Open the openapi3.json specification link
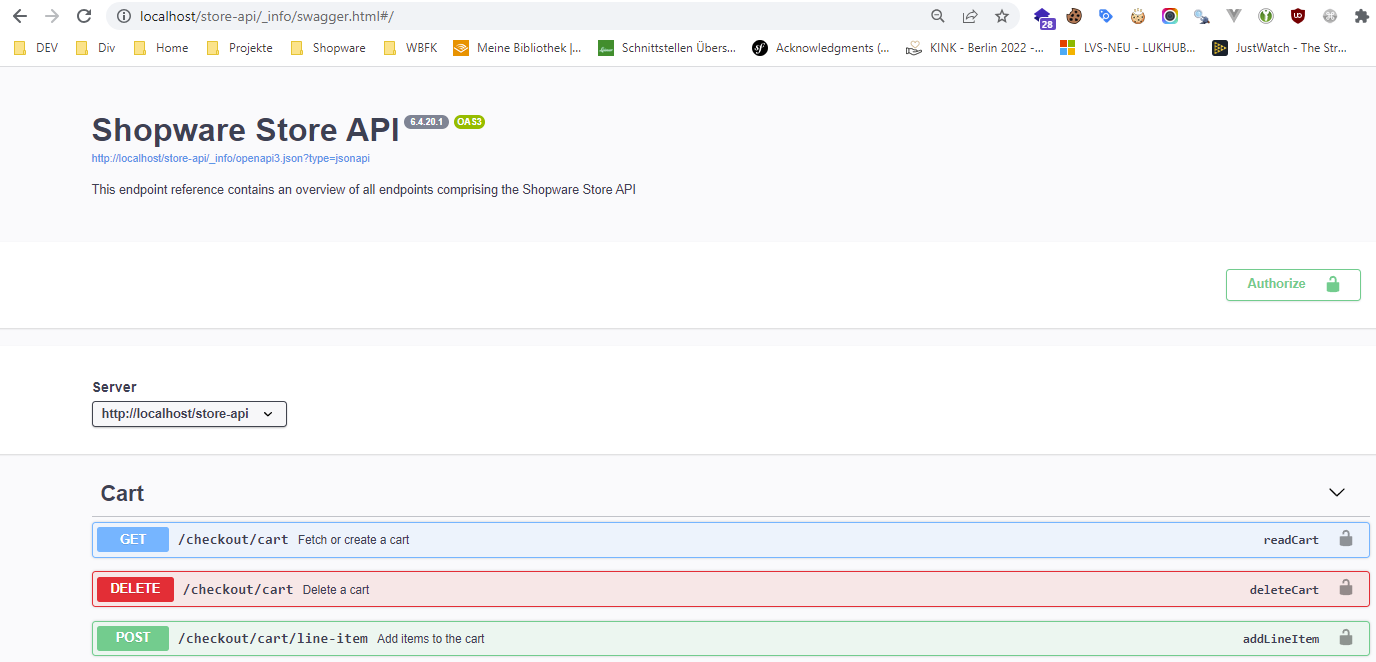 click(x=231, y=158)
